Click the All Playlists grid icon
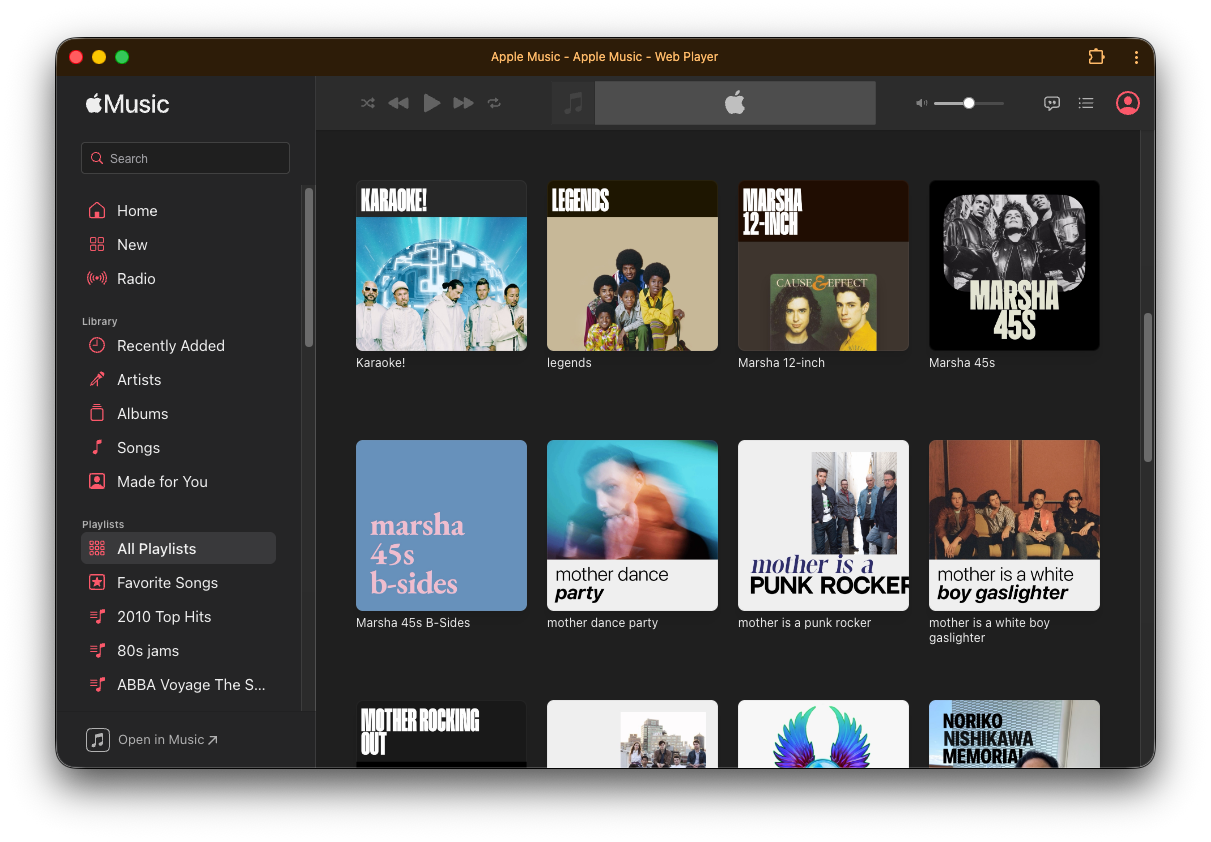The image size is (1211, 842). click(x=97, y=549)
